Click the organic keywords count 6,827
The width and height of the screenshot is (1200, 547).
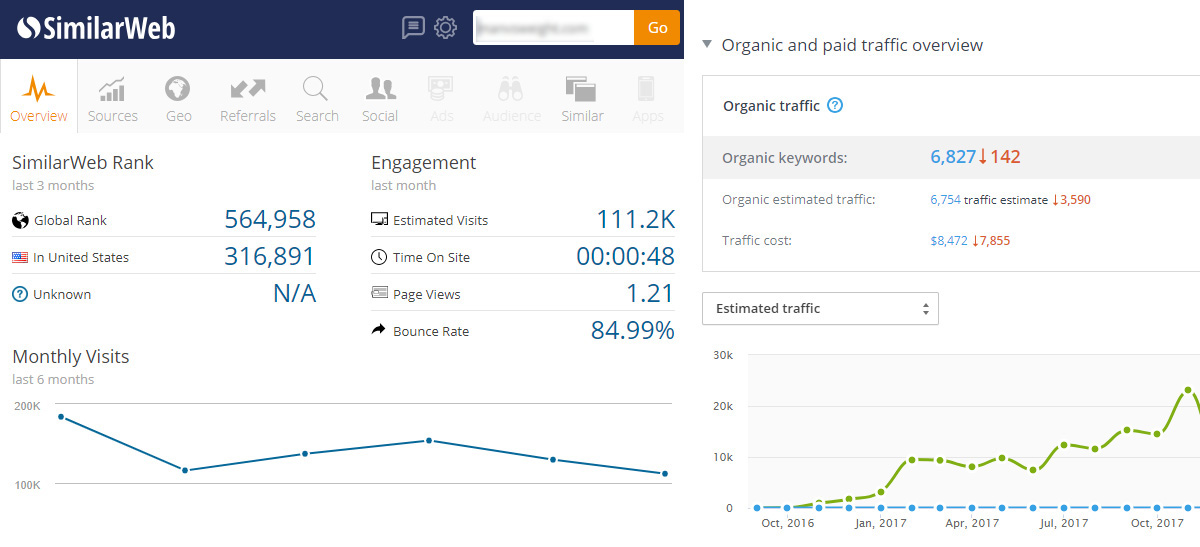pyautogui.click(x=952, y=157)
